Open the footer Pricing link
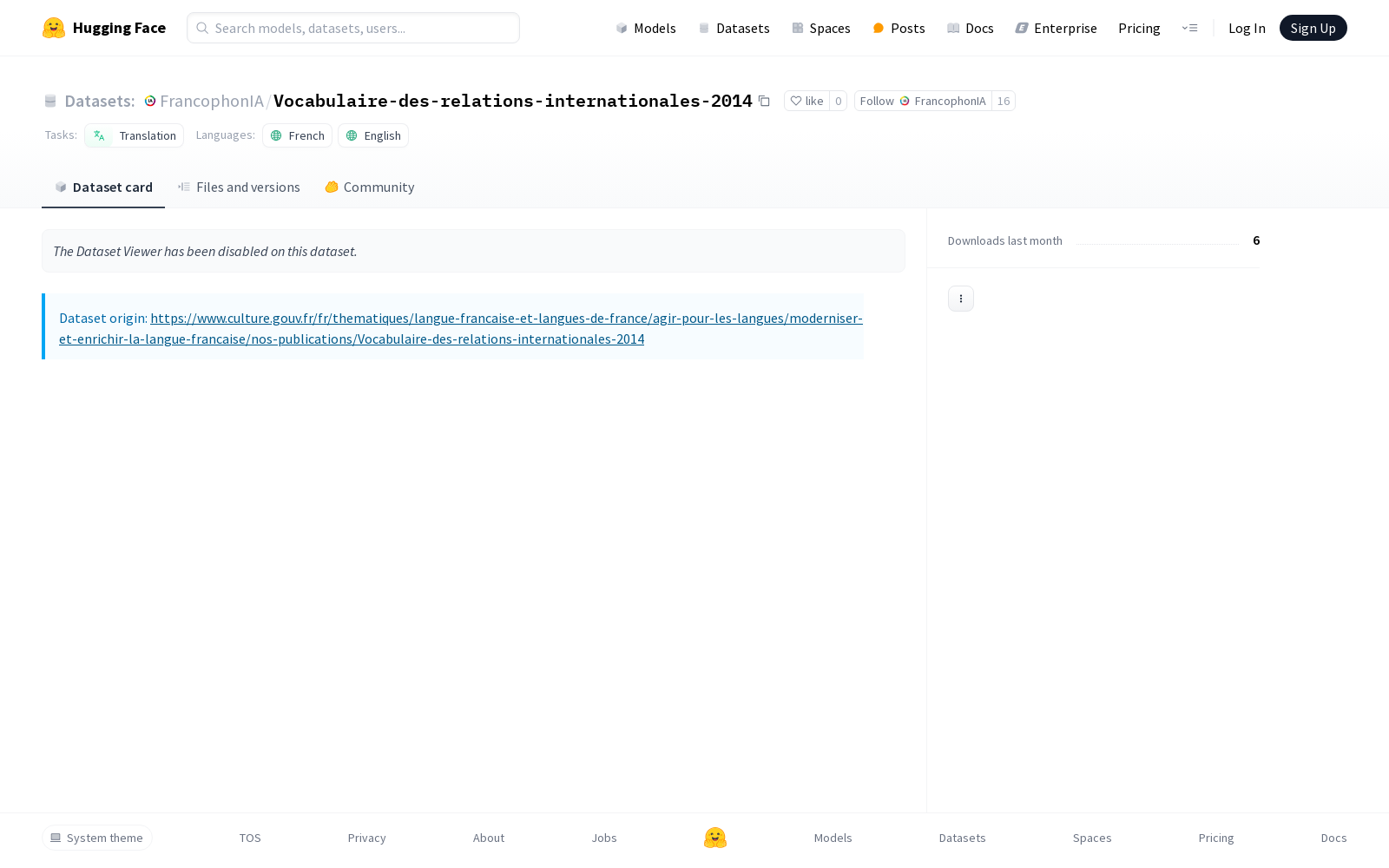1389x868 pixels. click(1216, 838)
